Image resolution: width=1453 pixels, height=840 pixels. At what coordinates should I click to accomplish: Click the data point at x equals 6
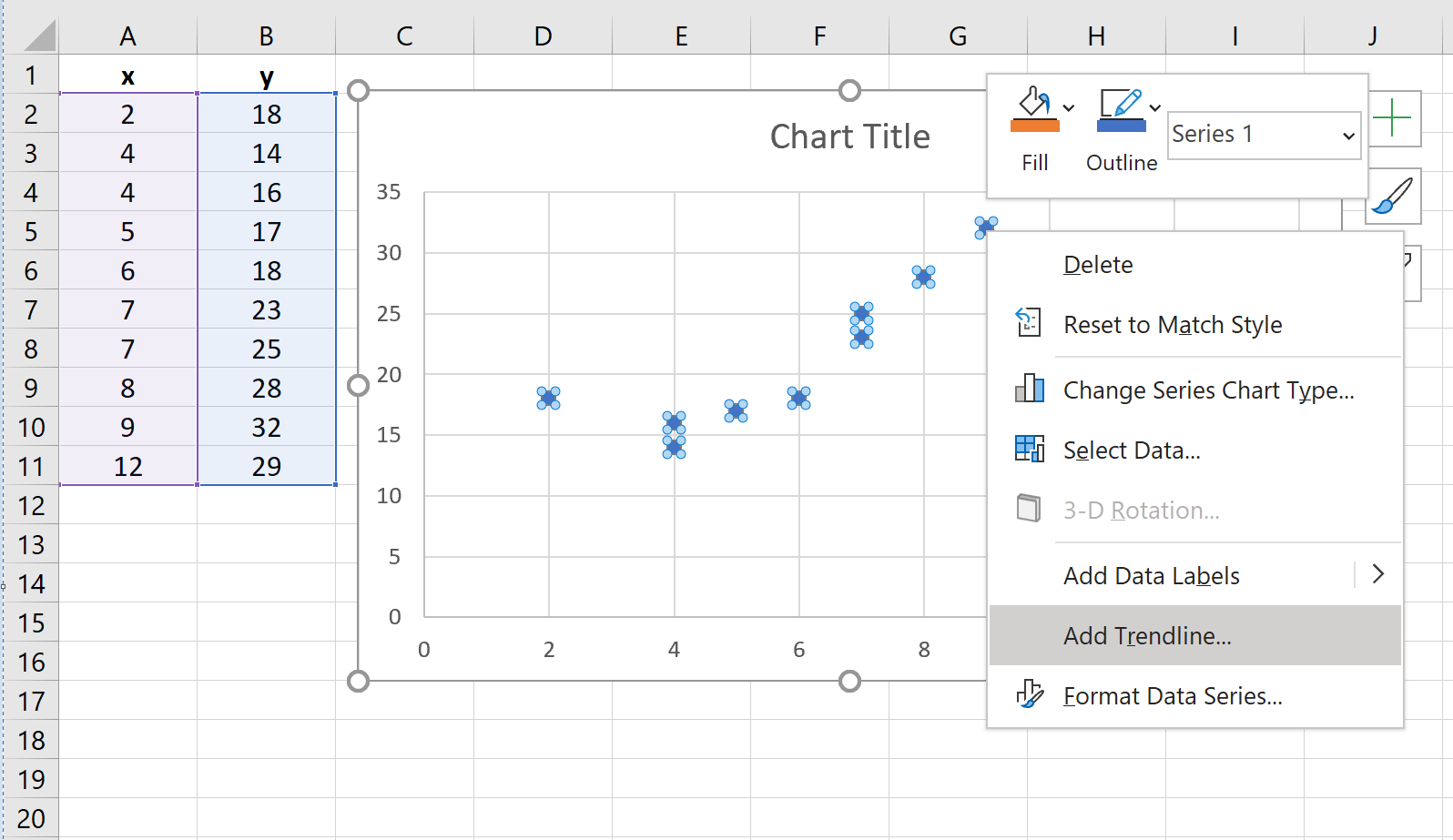coord(798,398)
